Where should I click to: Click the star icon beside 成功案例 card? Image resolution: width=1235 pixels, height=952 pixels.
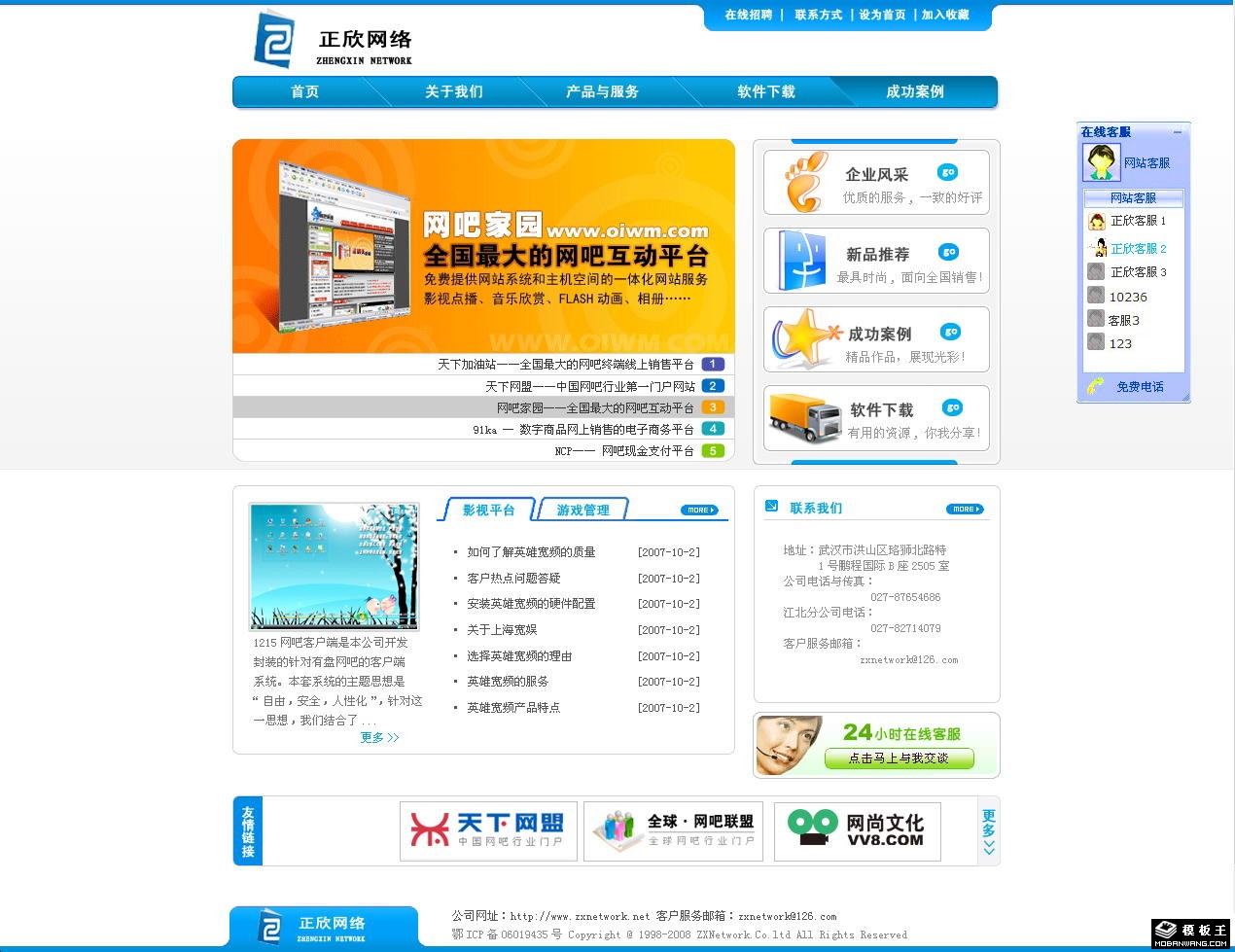tap(806, 338)
